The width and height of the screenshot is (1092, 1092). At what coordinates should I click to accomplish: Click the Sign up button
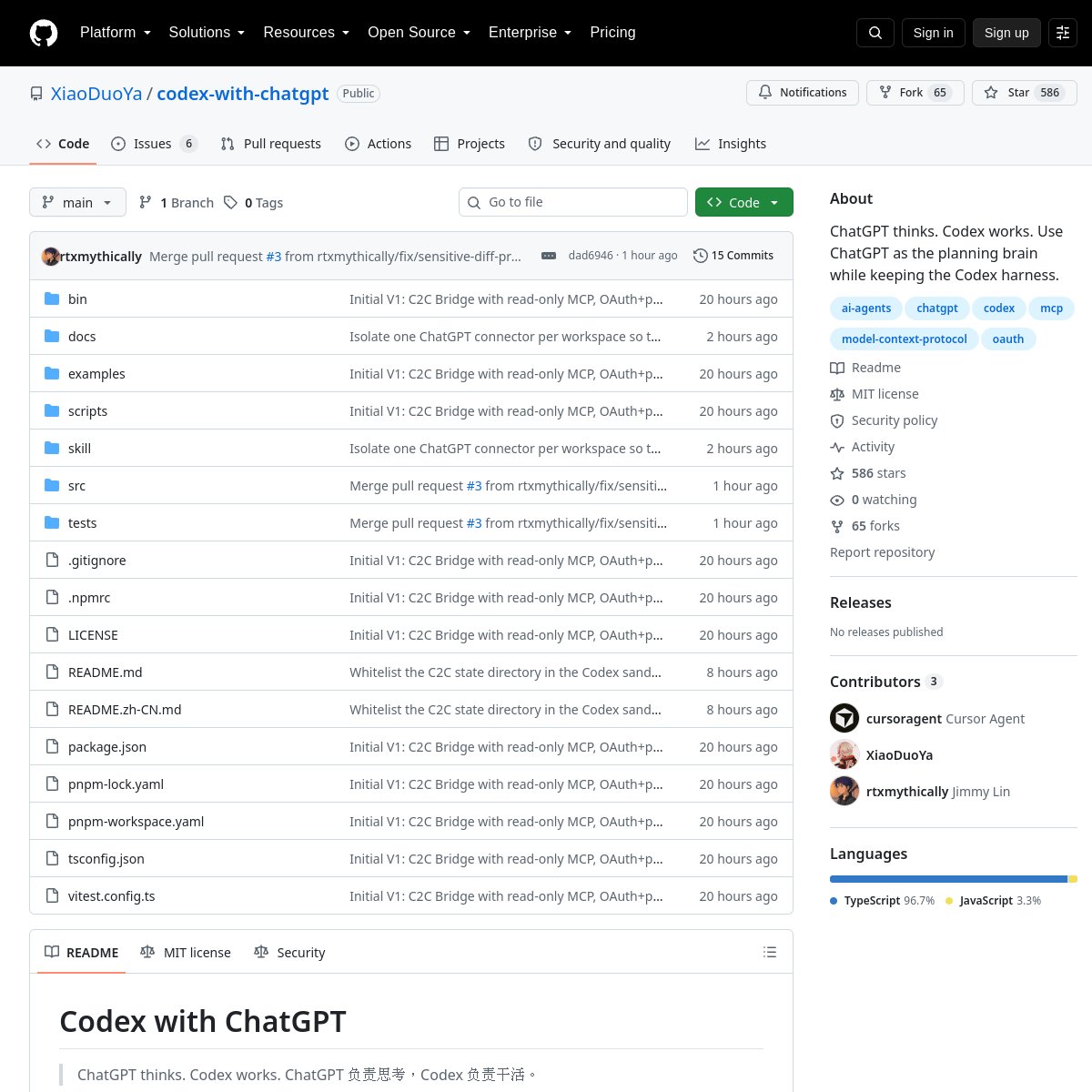pos(1006,33)
